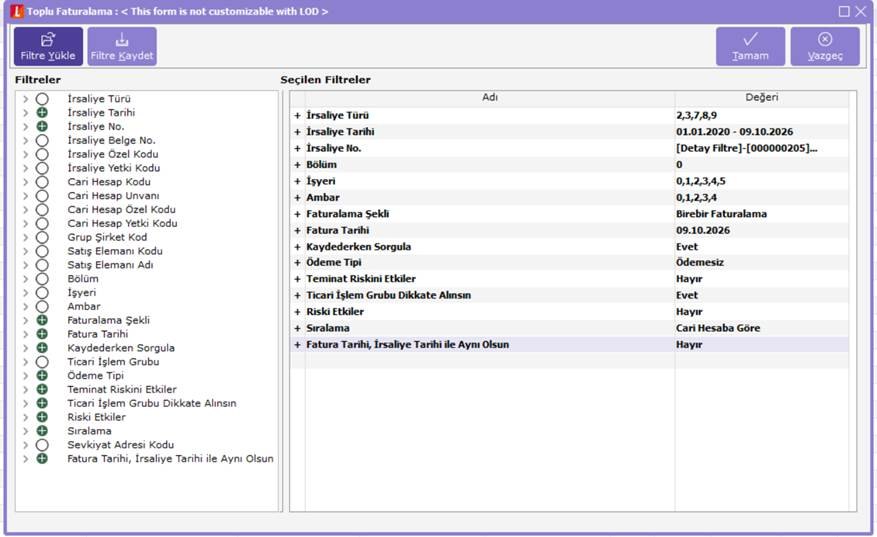Click the empty circle icon beside İşyeri filter
The width and height of the screenshot is (877, 537).
pyautogui.click(x=42, y=293)
